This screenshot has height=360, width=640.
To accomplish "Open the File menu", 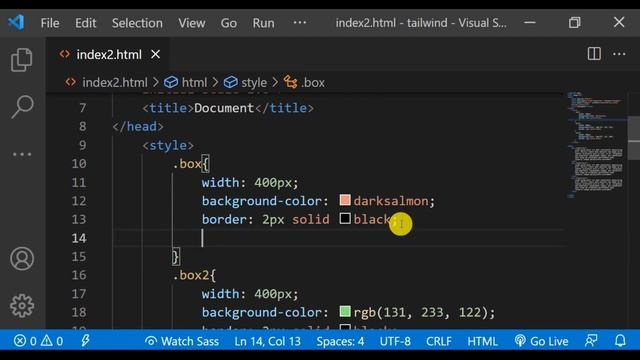I will pyautogui.click(x=50, y=23).
